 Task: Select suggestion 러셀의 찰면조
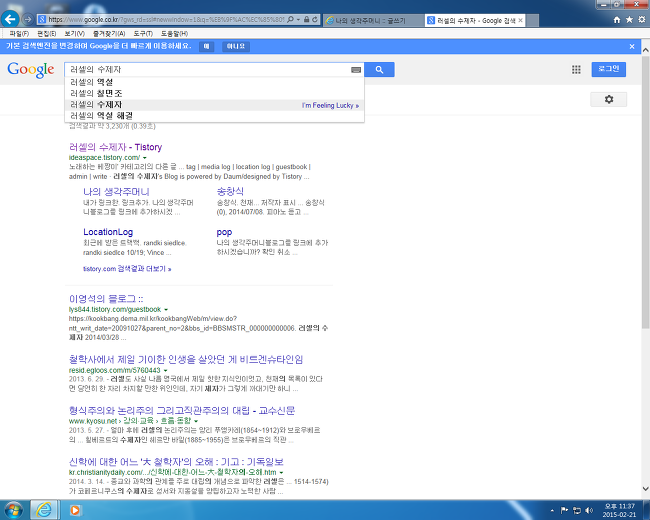pos(214,93)
